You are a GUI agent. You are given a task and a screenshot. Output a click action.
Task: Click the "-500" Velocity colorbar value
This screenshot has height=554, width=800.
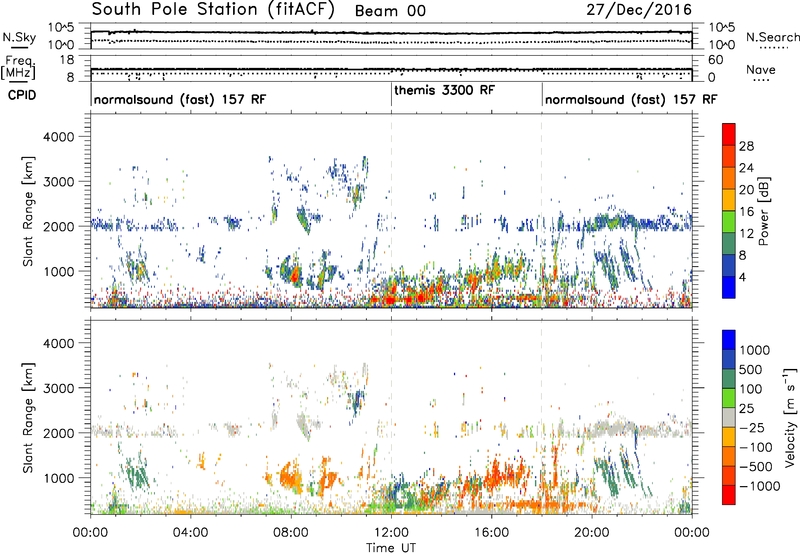pos(756,466)
